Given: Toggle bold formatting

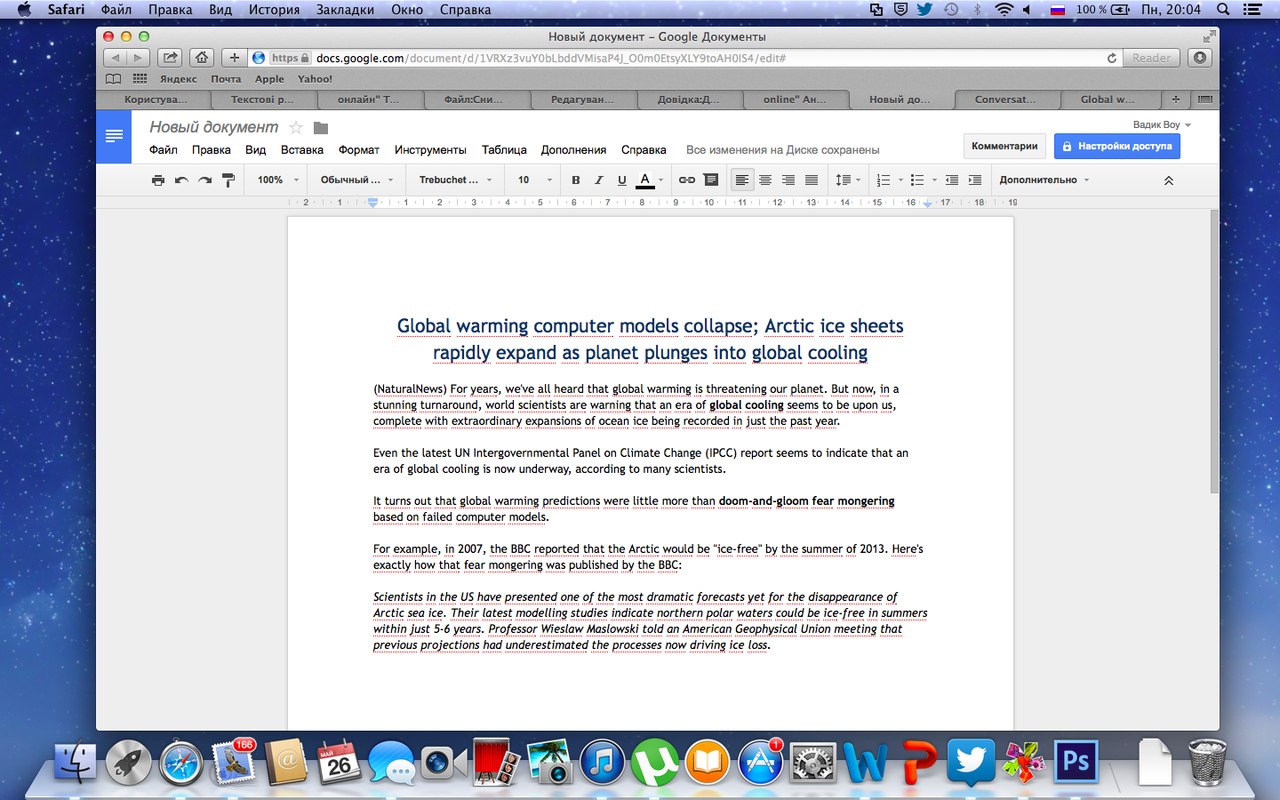Looking at the screenshot, I should point(575,180).
